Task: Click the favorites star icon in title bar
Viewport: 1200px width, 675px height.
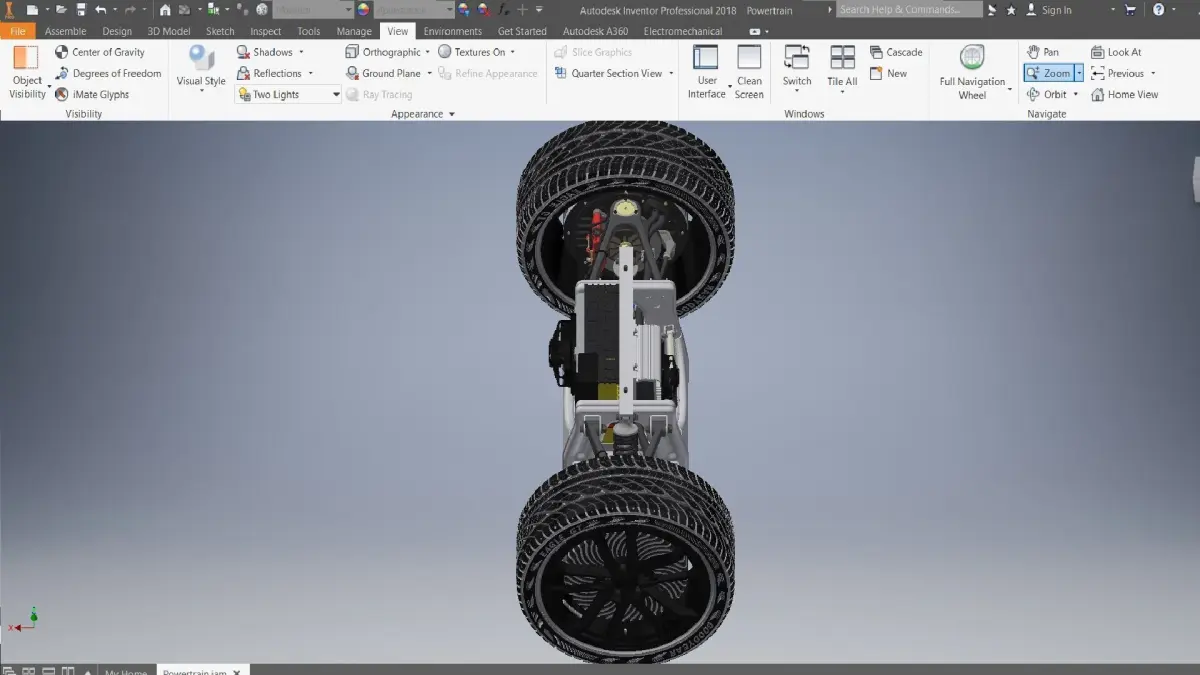Action: (1011, 10)
